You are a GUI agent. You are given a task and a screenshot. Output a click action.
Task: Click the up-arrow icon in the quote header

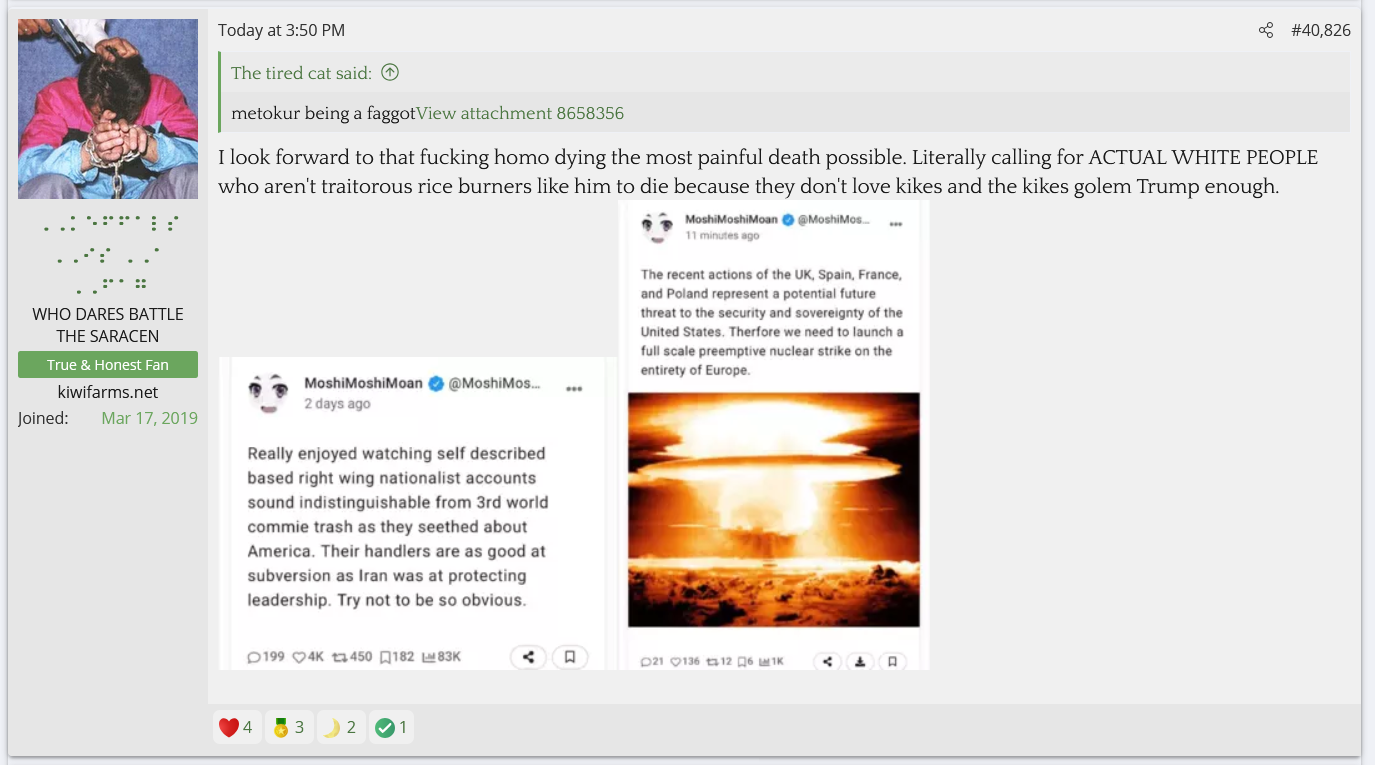tap(390, 72)
